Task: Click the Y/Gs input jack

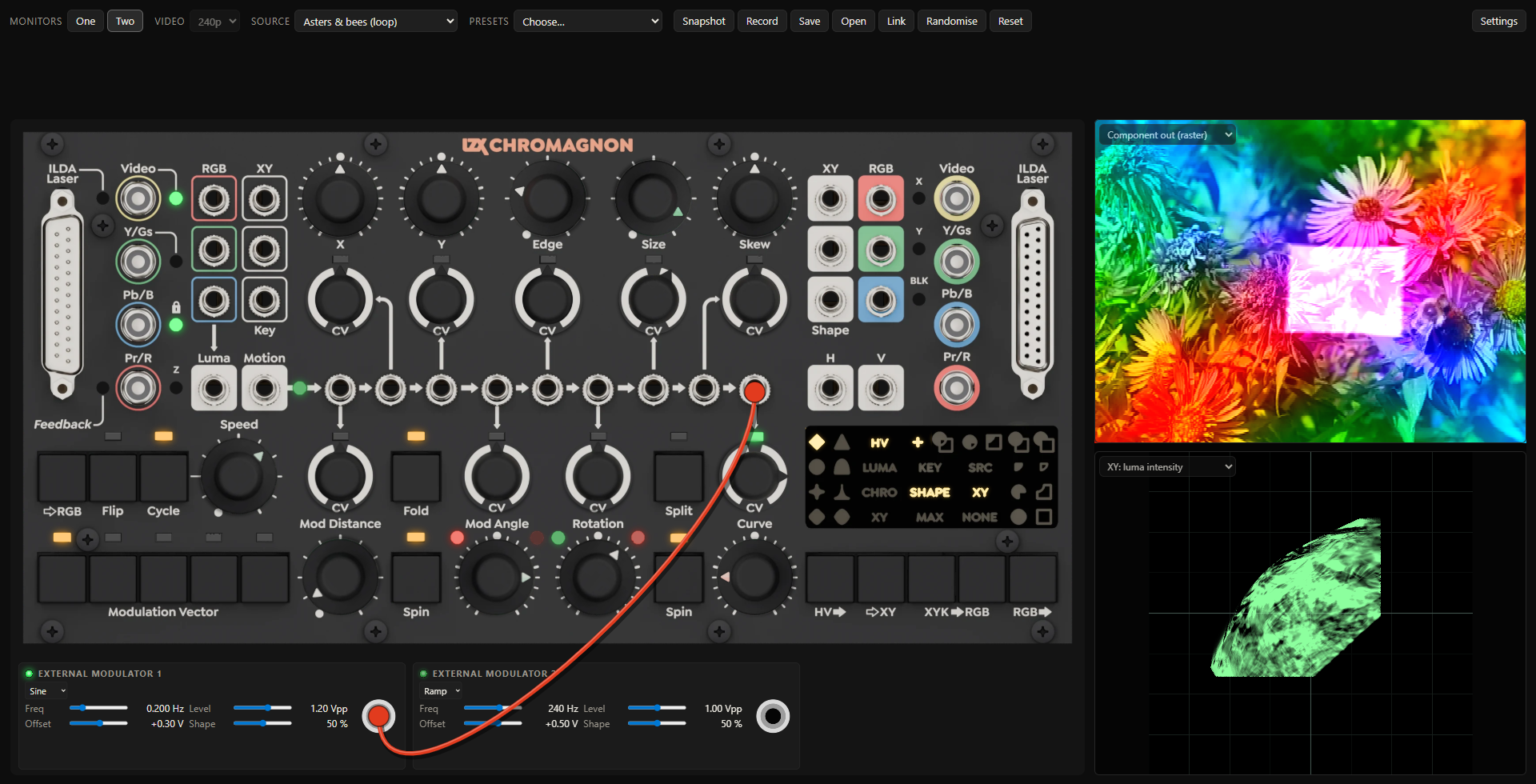Action: 138,262
